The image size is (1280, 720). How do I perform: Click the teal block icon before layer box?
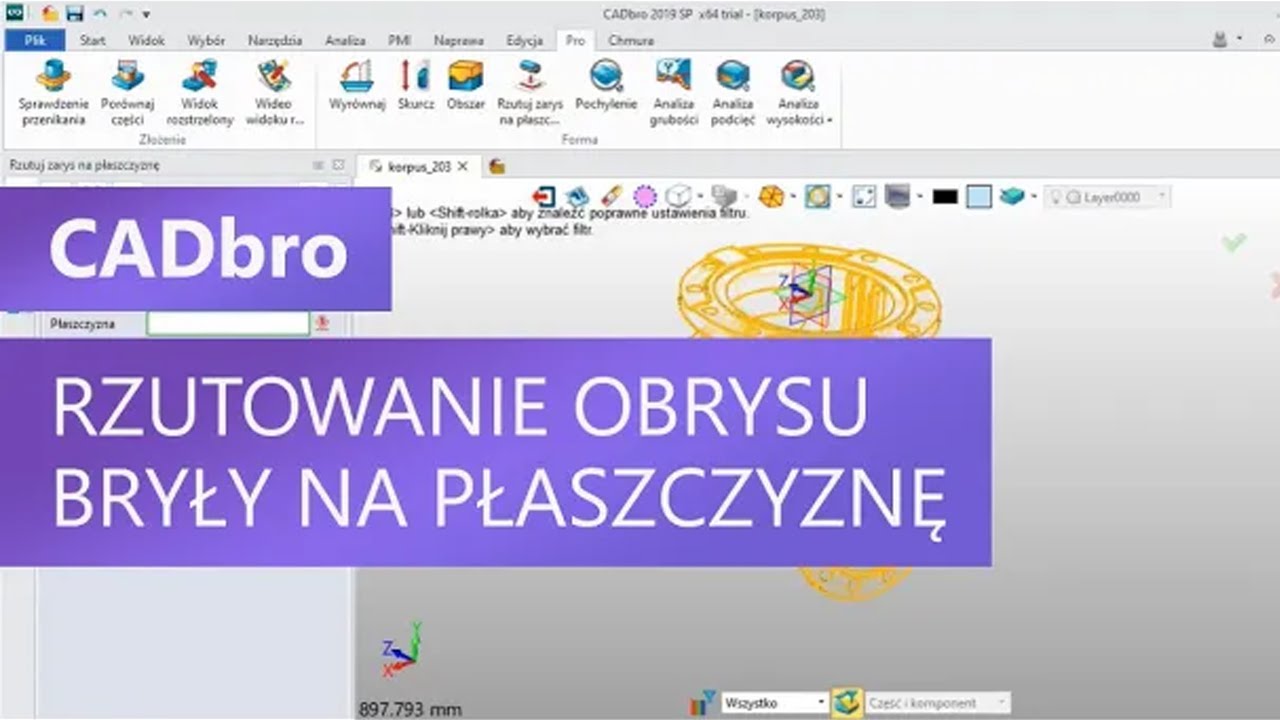tap(1012, 197)
